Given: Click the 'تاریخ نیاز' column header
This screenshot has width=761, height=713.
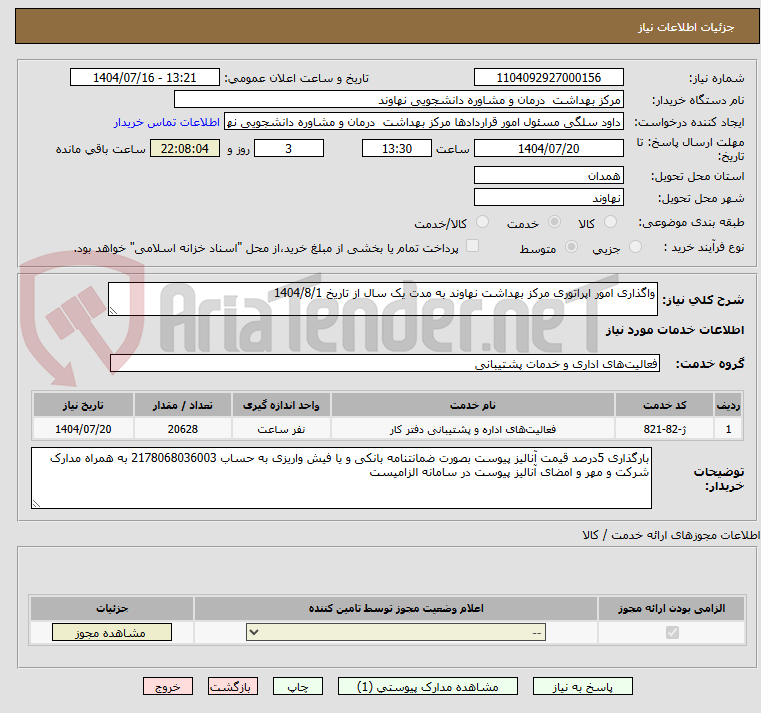Looking at the screenshot, I should coord(83,405).
